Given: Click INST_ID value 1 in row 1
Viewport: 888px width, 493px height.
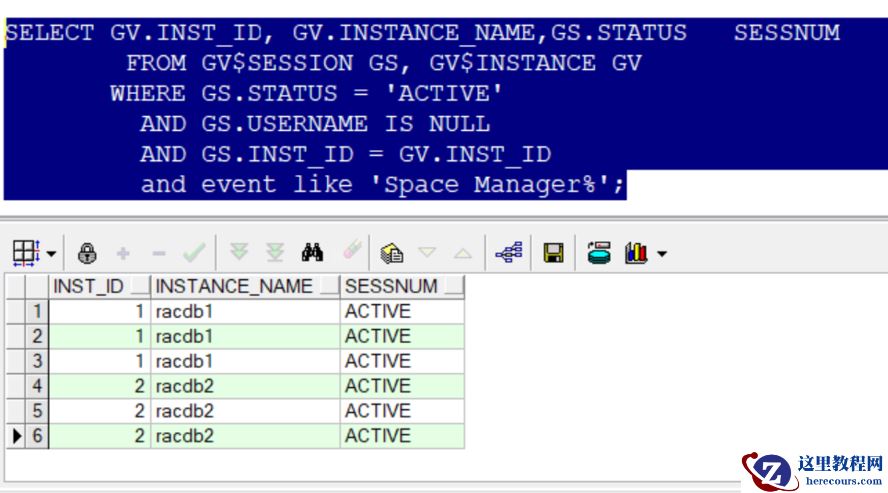Looking at the screenshot, I should tap(100, 311).
